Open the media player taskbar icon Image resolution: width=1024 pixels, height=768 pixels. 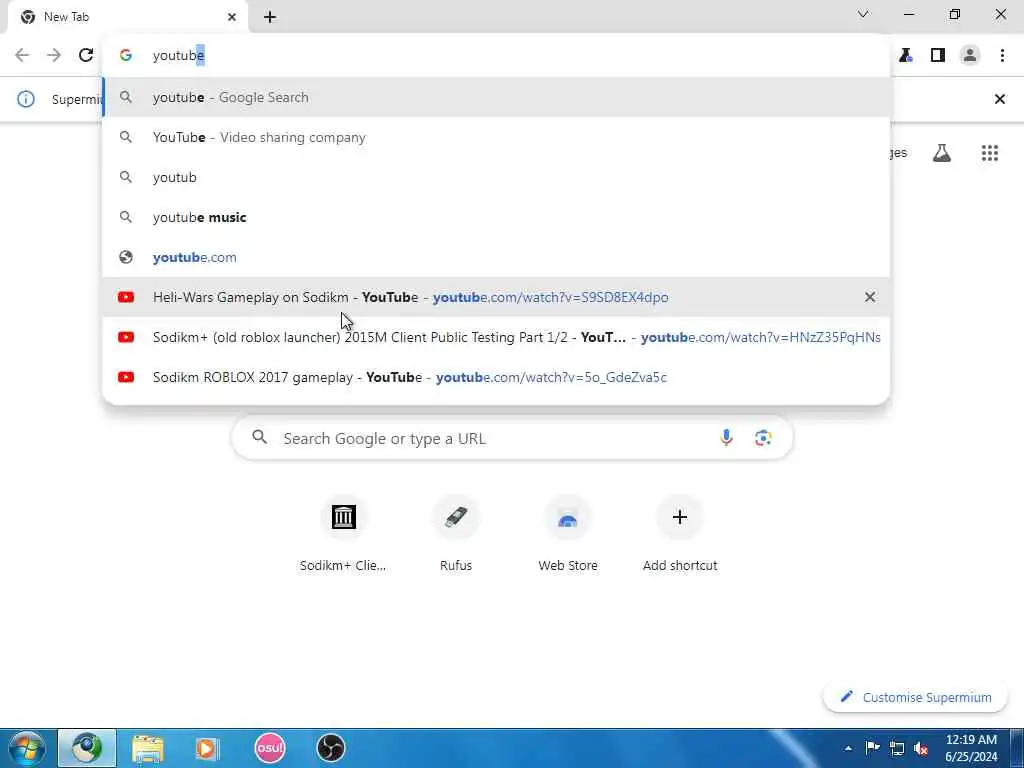208,748
